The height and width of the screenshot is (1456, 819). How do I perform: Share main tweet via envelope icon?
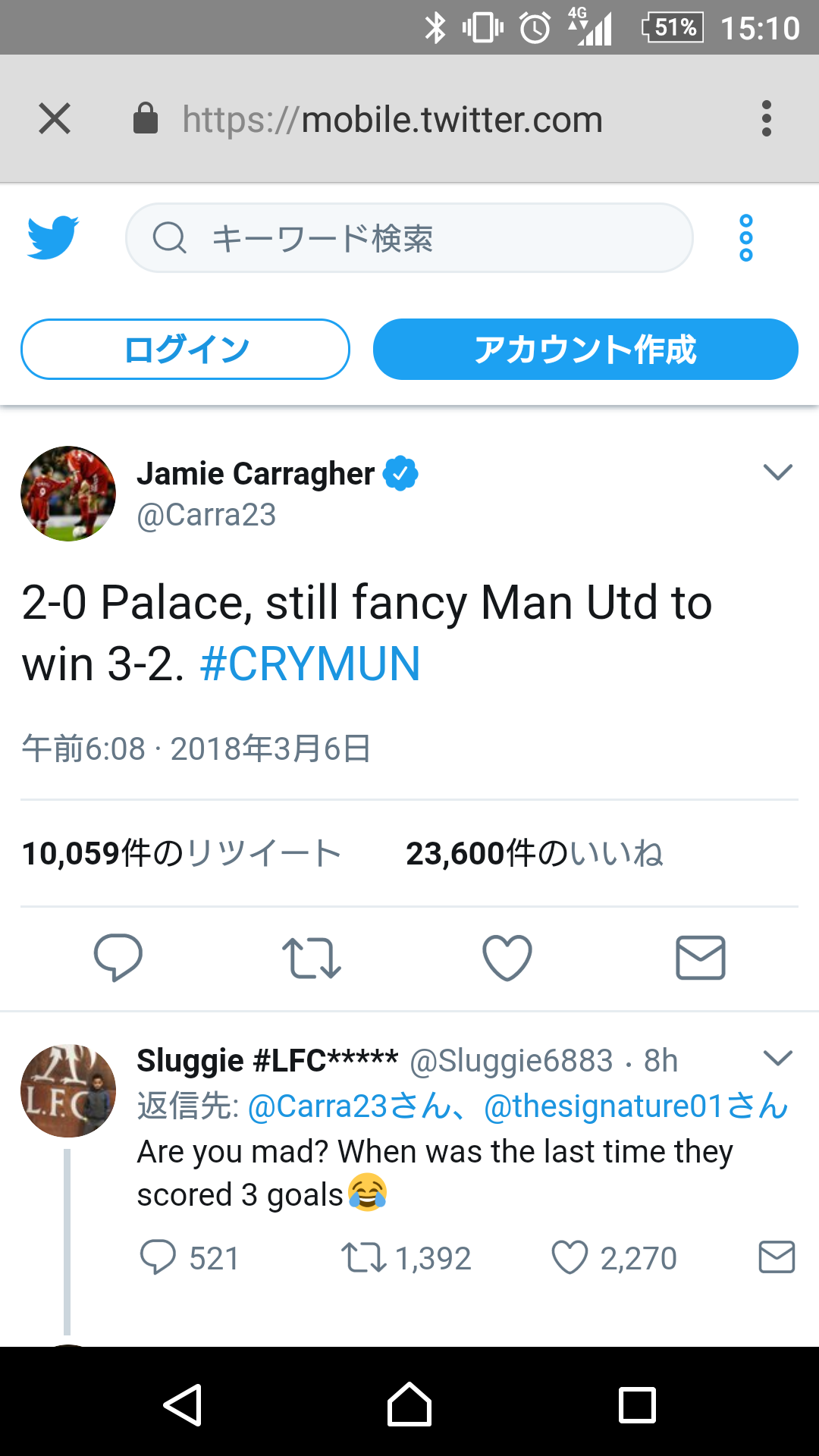click(701, 958)
